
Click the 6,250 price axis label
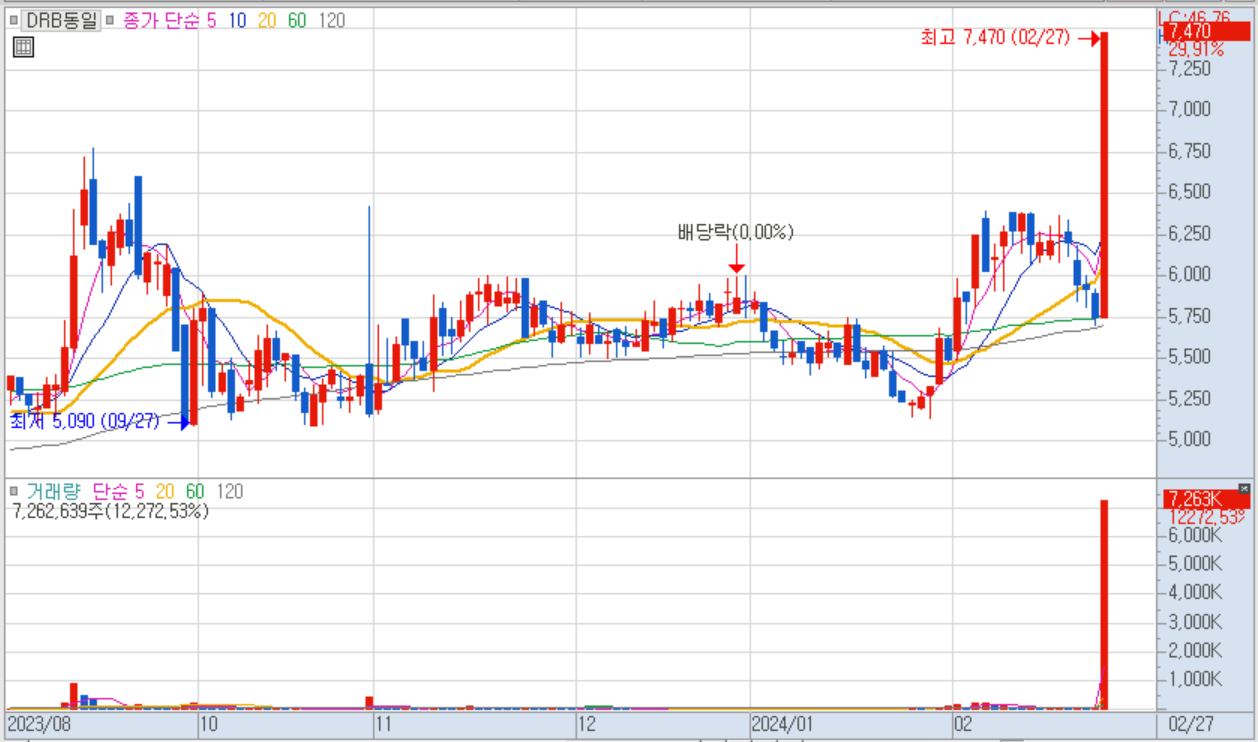click(1189, 233)
